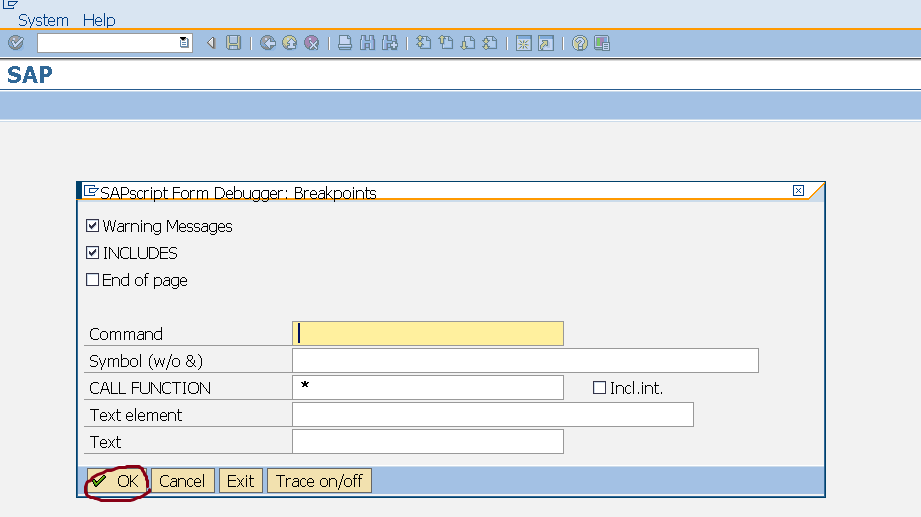Viewport: 921px width, 517px height.
Task: Open the System menu
Action: point(43,20)
